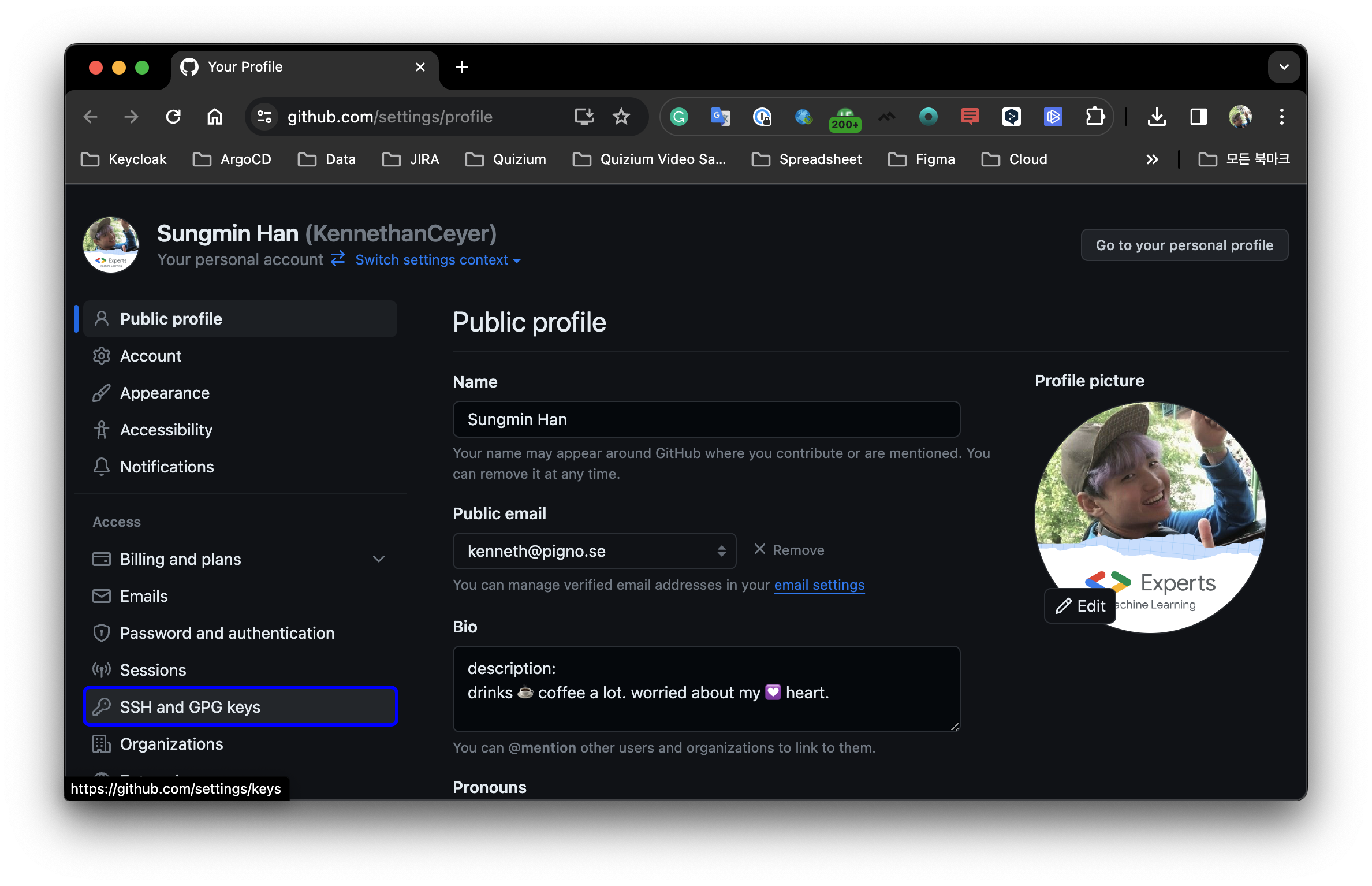Bookmark this page with star icon
The width and height of the screenshot is (1372, 886).
pos(621,117)
